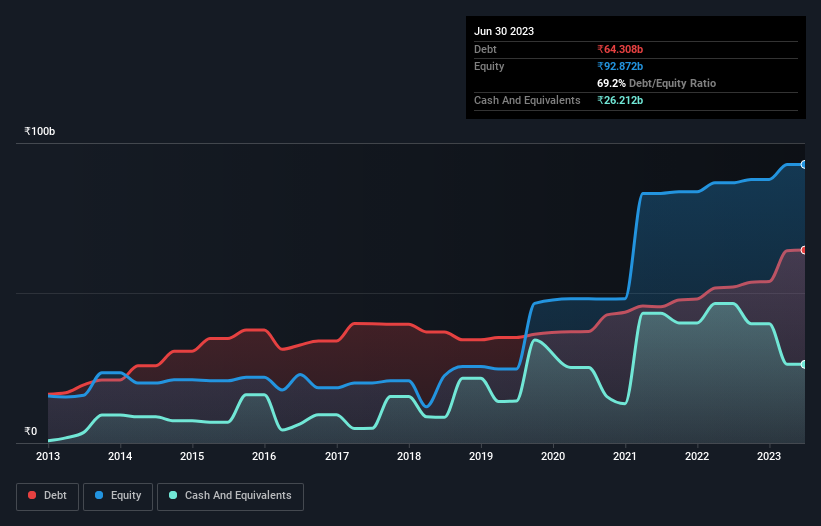Viewport: 821px width, 526px height.
Task: Click the 2021 x-axis label
Action: point(625,456)
